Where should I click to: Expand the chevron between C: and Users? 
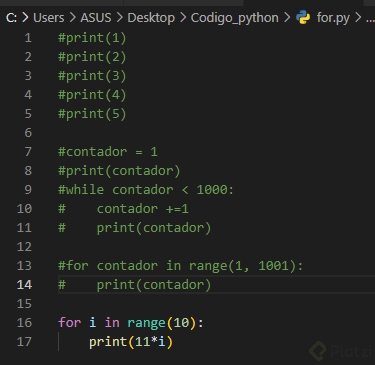coord(25,18)
